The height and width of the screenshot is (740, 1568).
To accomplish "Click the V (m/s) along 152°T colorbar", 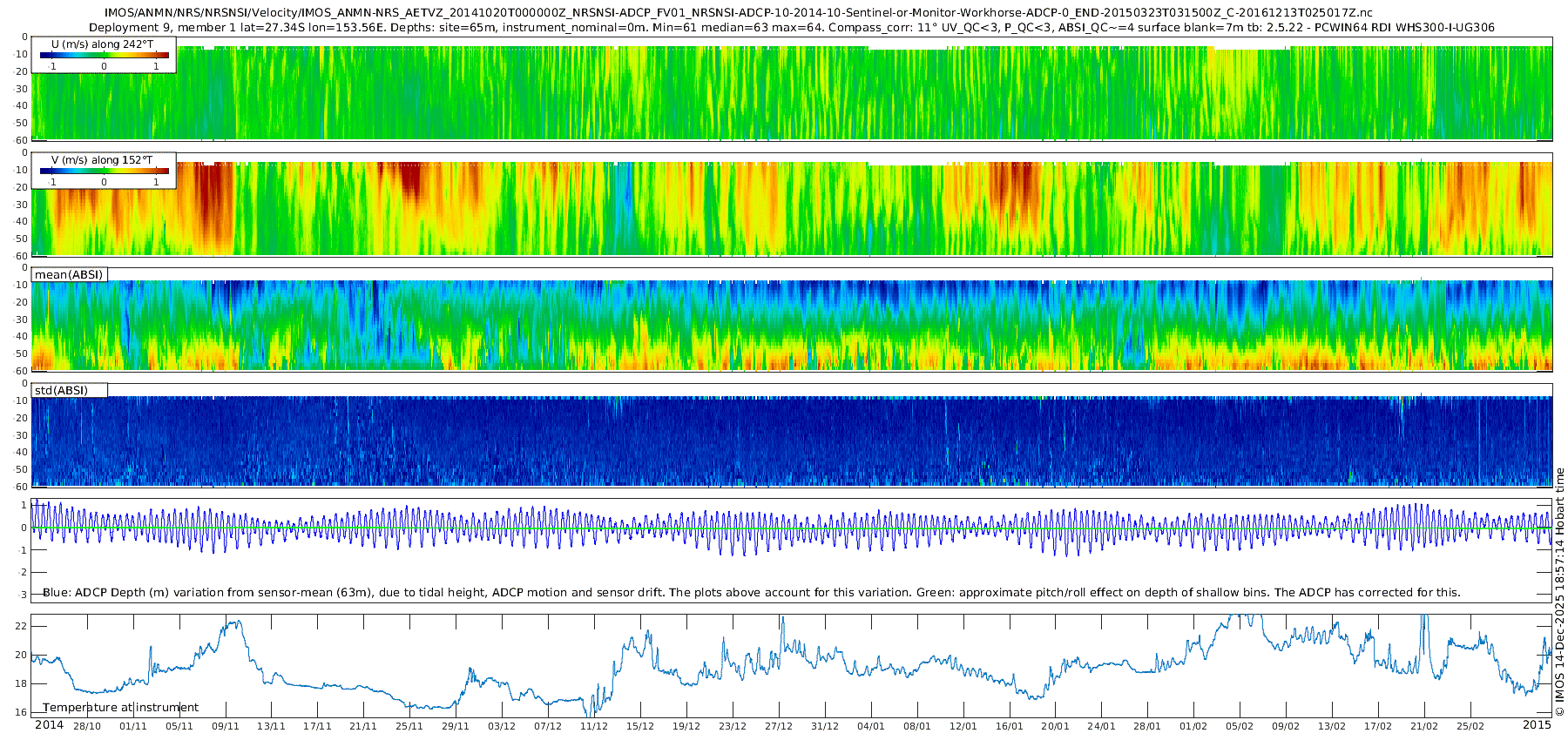I will (104, 171).
